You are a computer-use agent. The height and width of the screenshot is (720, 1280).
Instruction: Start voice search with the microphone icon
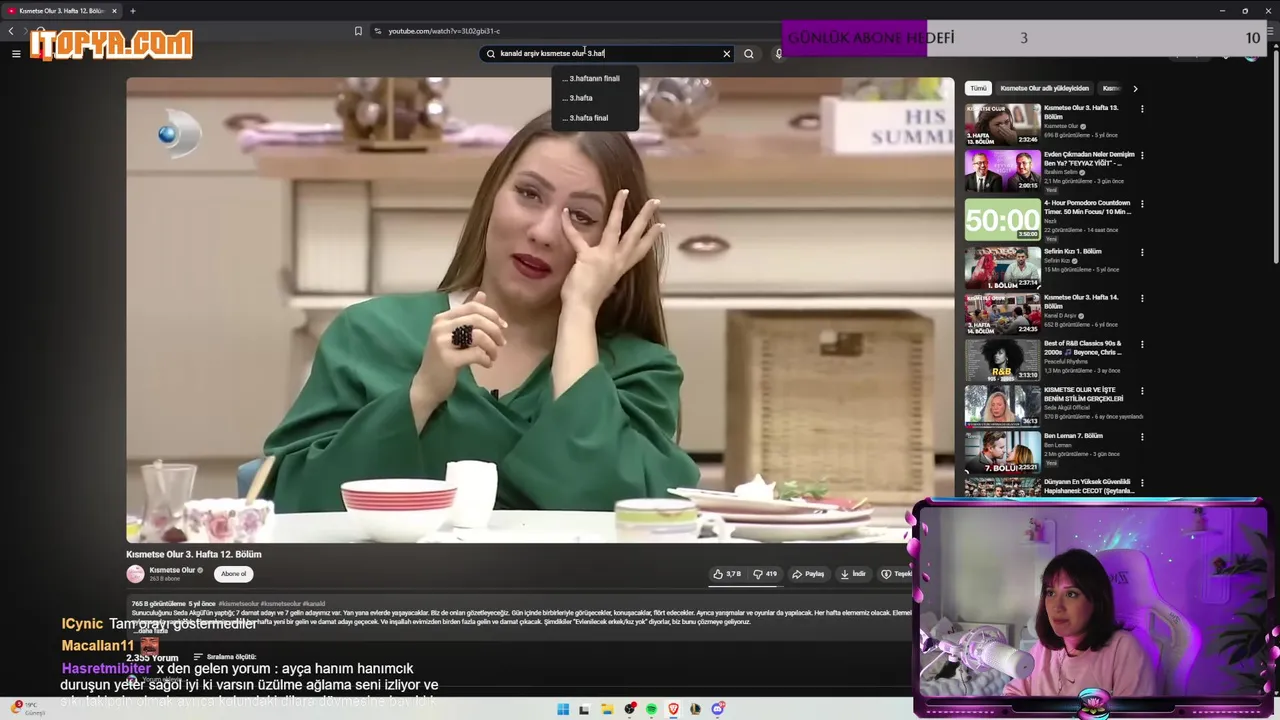pos(779,54)
